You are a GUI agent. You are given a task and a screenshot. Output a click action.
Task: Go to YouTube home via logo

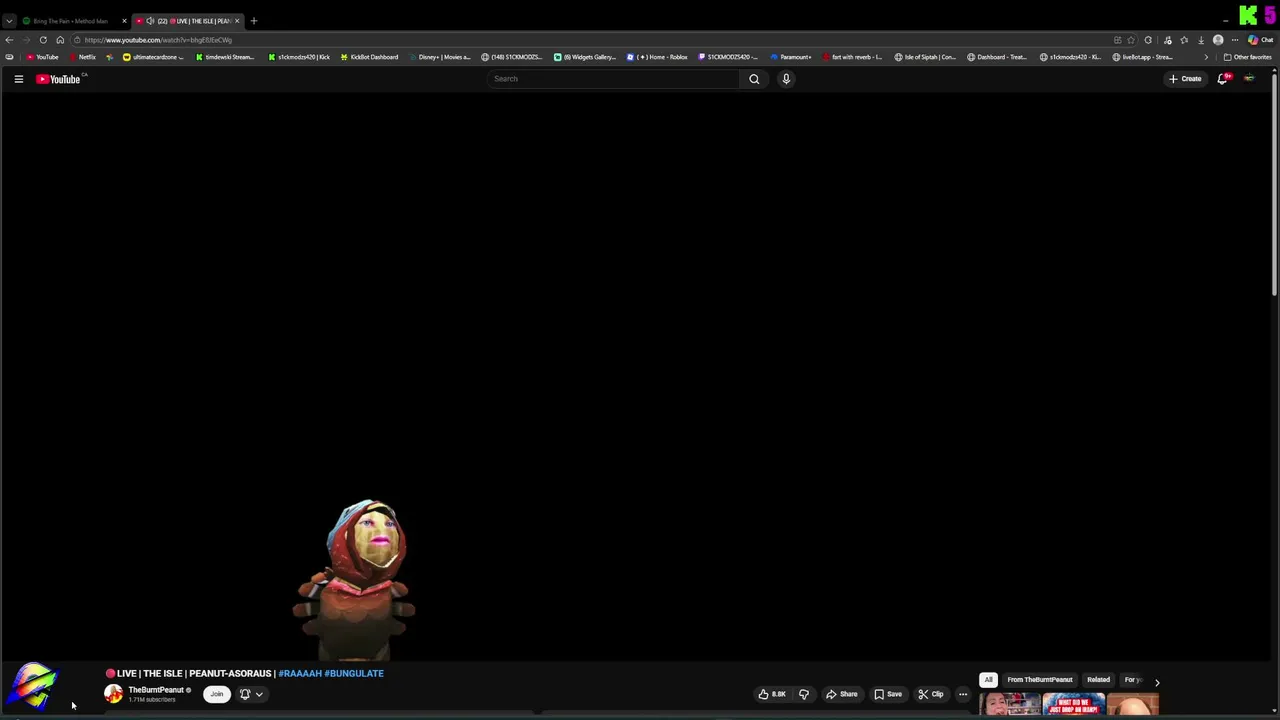pyautogui.click(x=58, y=79)
